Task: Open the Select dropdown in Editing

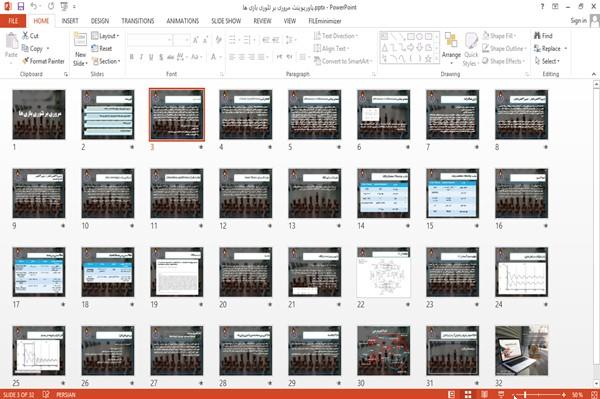Action: pyautogui.click(x=547, y=61)
